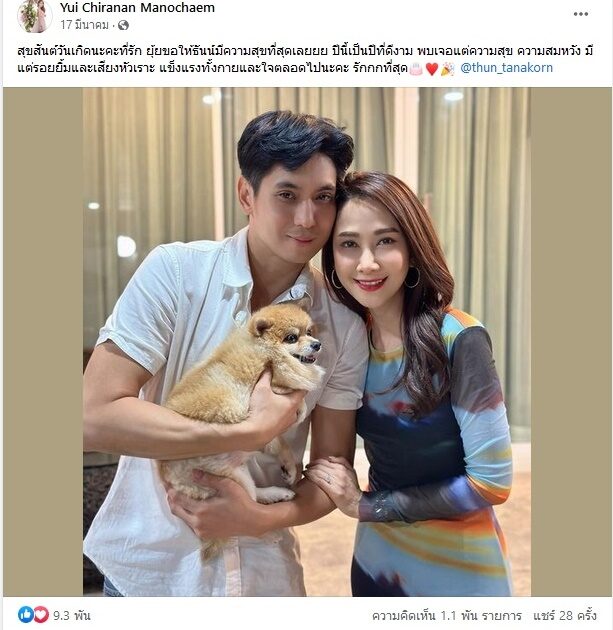Screen dimensions: 613x630
Task: Click the blue like reaction icon
Action: coord(25,615)
